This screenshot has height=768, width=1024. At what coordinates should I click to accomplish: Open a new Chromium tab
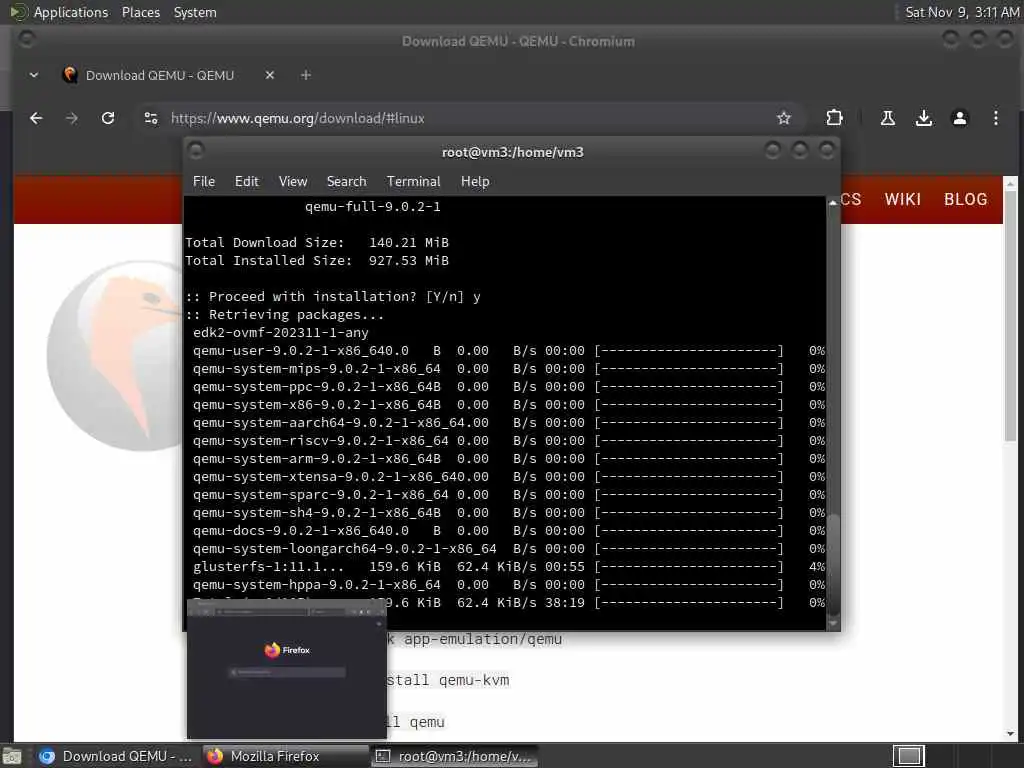[306, 75]
